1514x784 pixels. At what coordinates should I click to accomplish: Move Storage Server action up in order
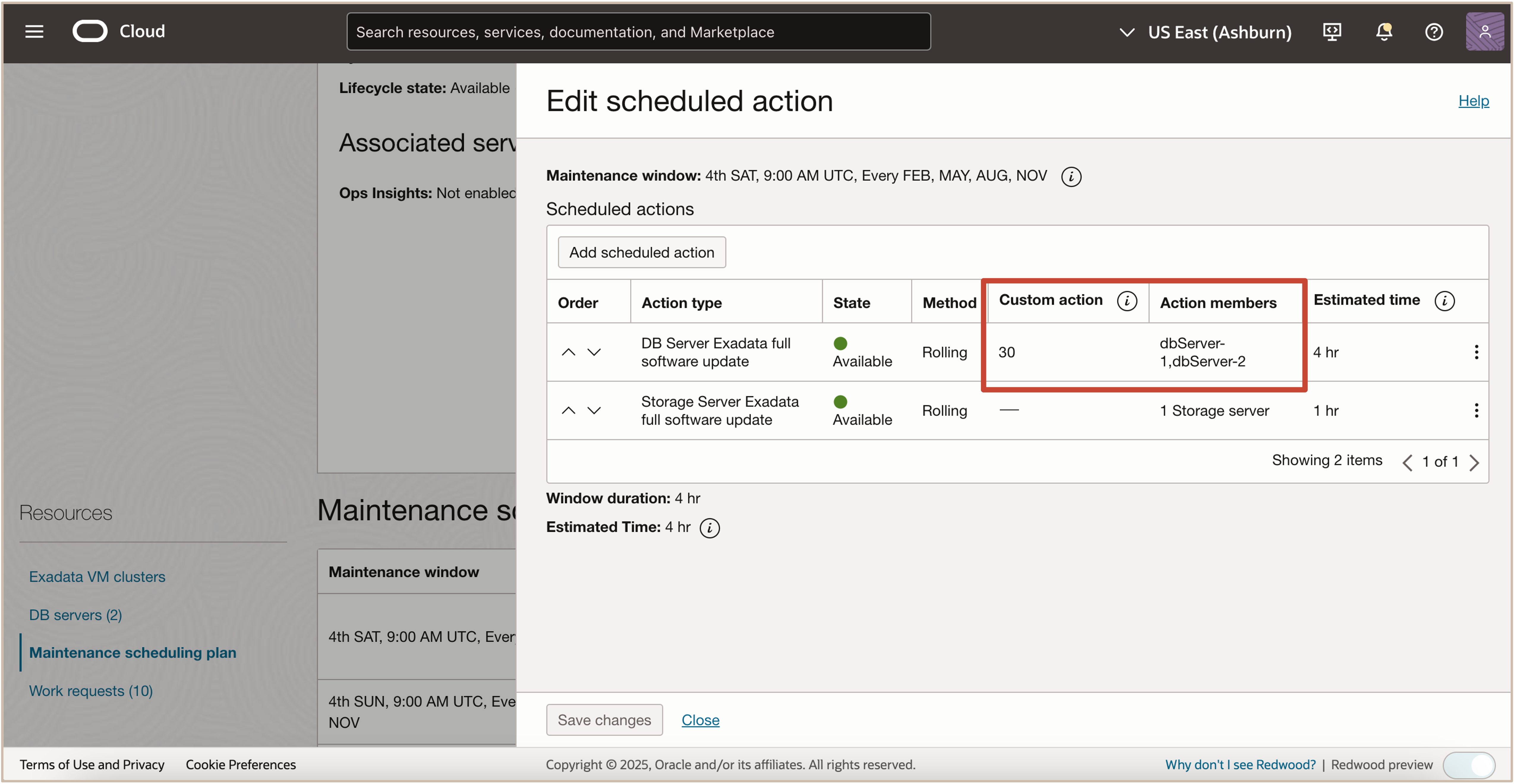(x=568, y=410)
